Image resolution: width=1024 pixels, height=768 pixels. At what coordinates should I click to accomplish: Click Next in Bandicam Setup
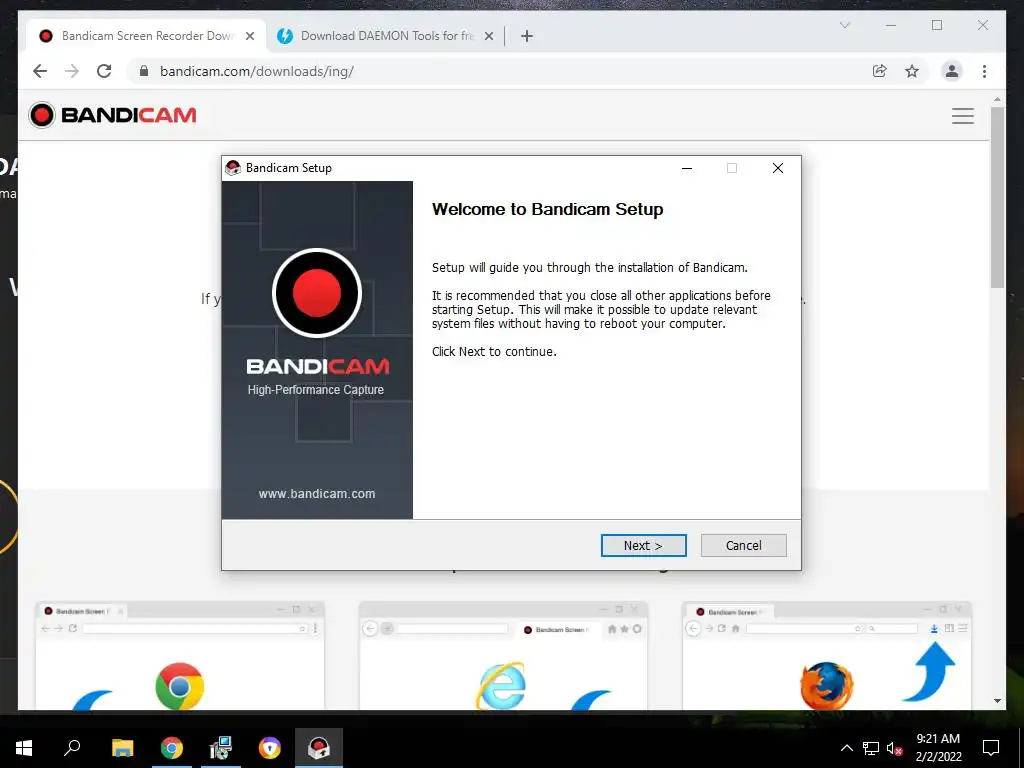(x=643, y=545)
